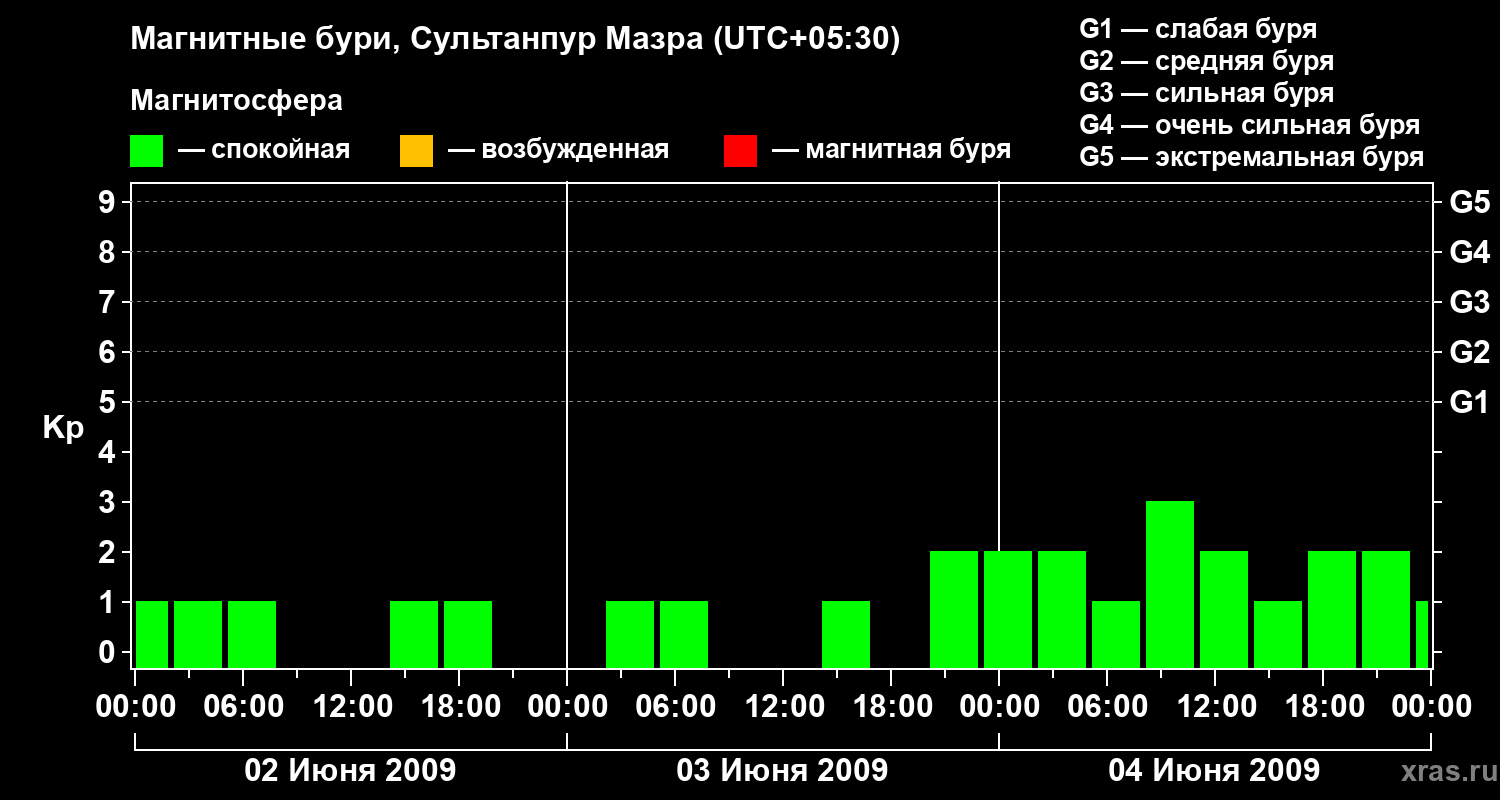Click the '06:00' time label above 02 Июня

tap(243, 706)
